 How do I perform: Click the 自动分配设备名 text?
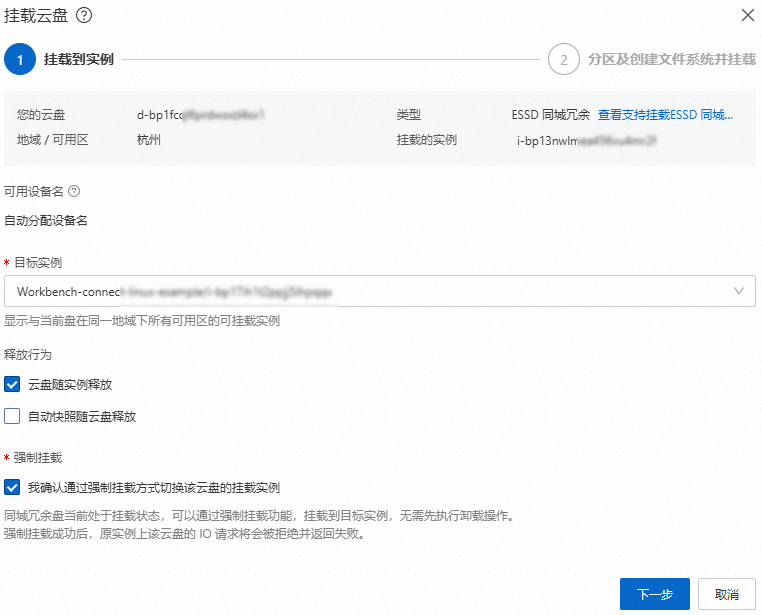[x=46, y=221]
